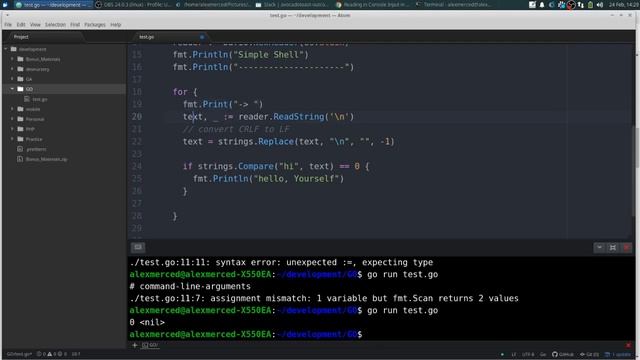640x360 pixels.
Task: Select the GO terminal status tab
Action: [x=150, y=345]
